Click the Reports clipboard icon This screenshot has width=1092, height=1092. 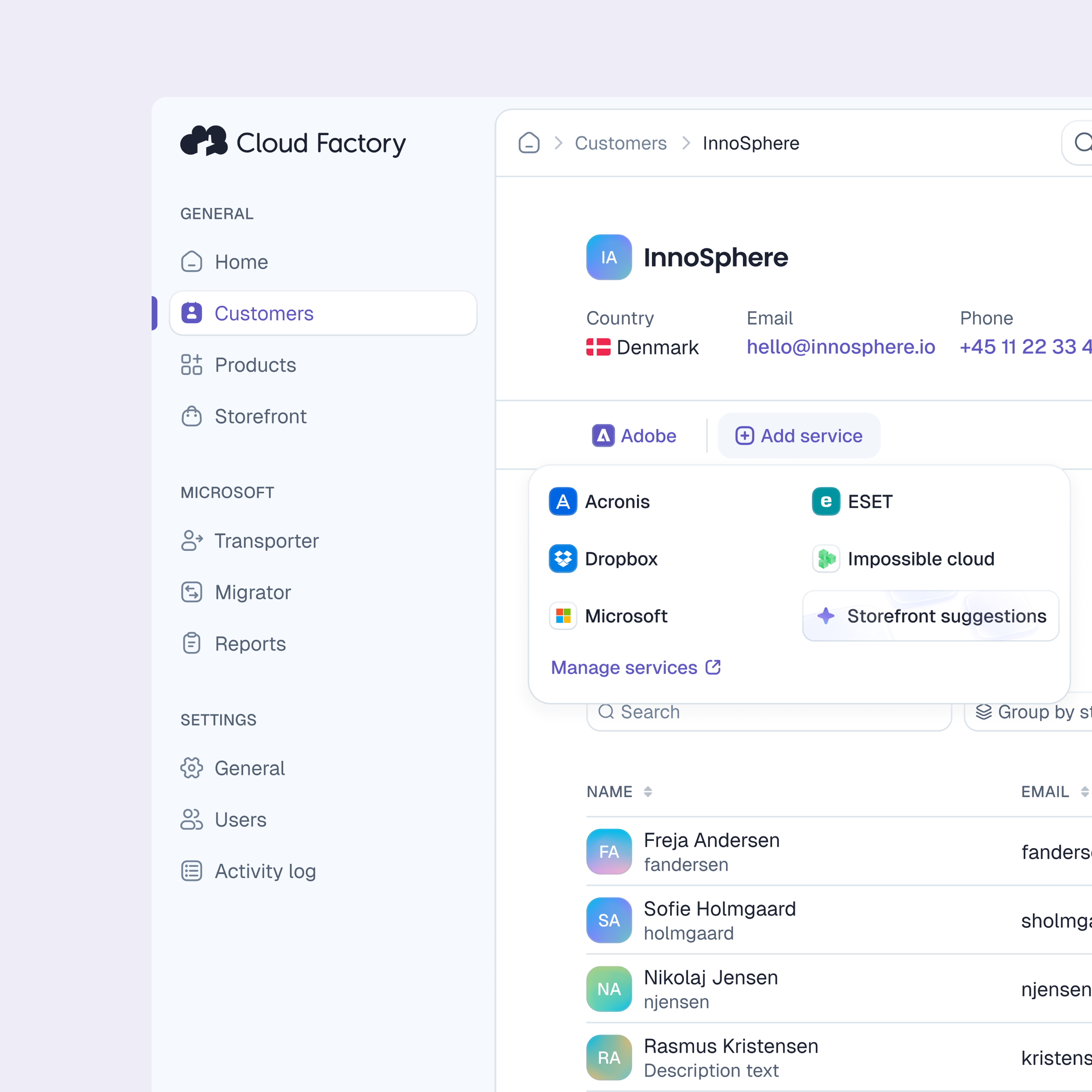(x=192, y=643)
